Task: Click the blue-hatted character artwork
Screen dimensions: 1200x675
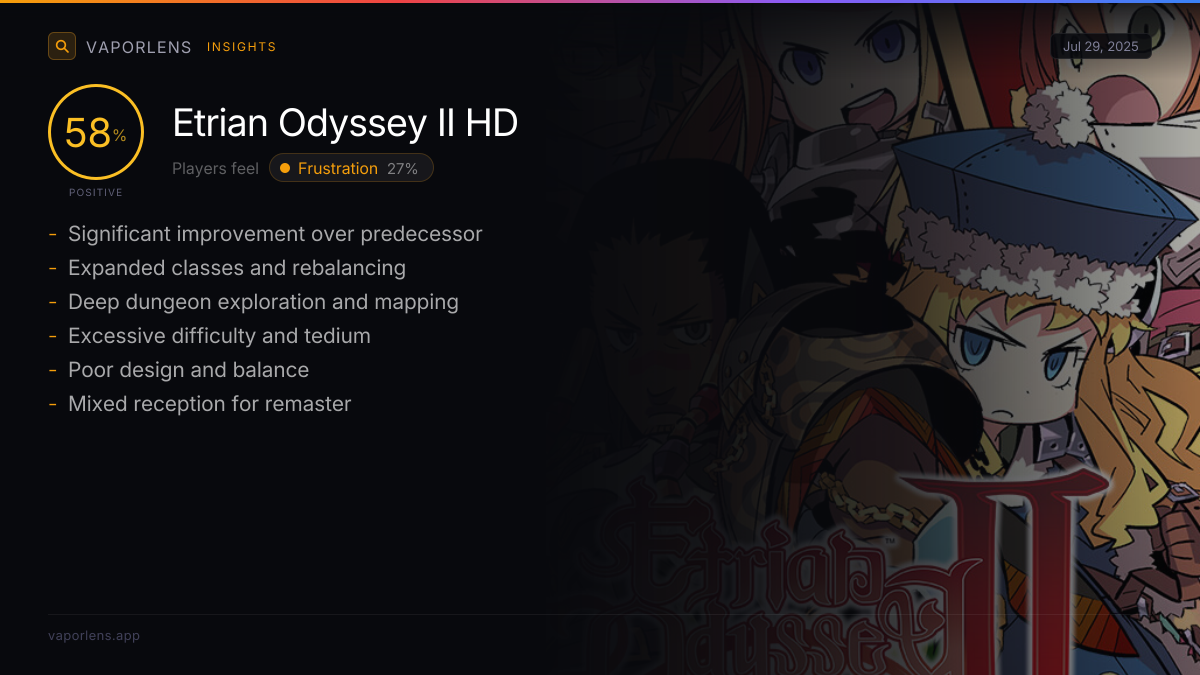Action: [x=1040, y=300]
